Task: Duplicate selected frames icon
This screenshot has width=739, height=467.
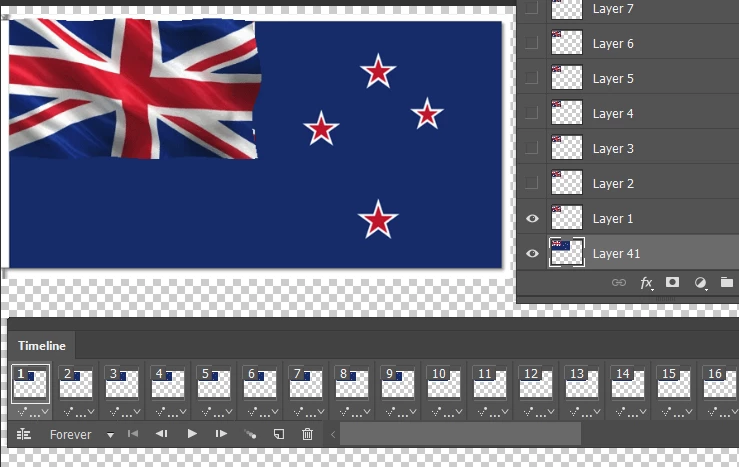Action: coord(279,434)
